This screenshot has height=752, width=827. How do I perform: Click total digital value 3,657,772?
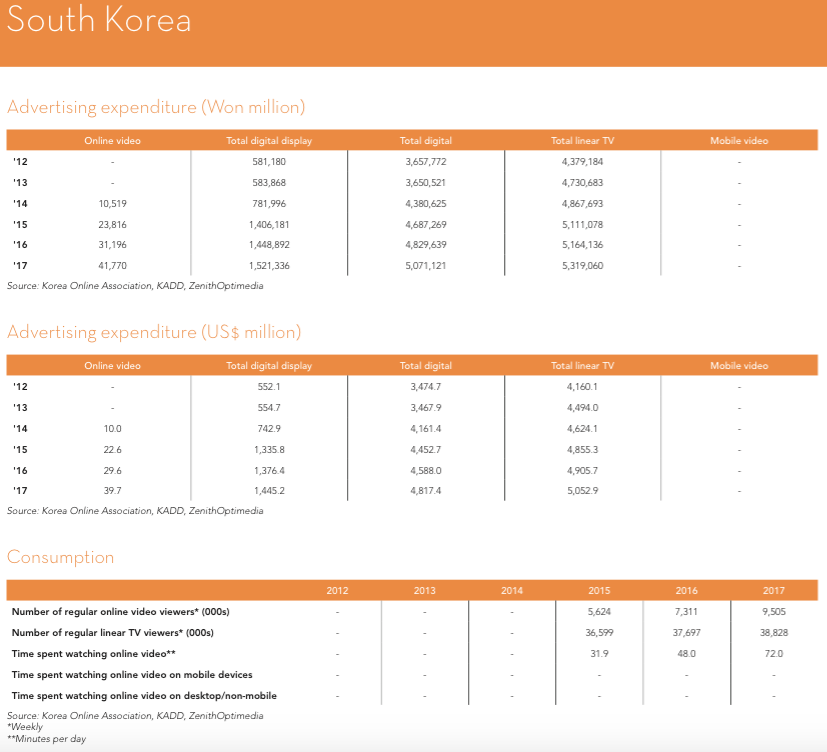pyautogui.click(x=426, y=162)
